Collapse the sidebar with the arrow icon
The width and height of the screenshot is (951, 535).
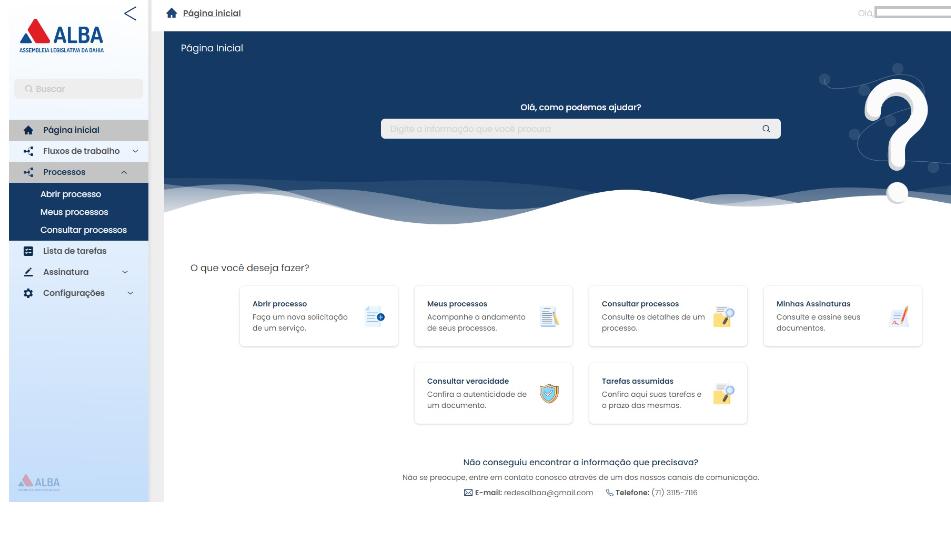130,13
